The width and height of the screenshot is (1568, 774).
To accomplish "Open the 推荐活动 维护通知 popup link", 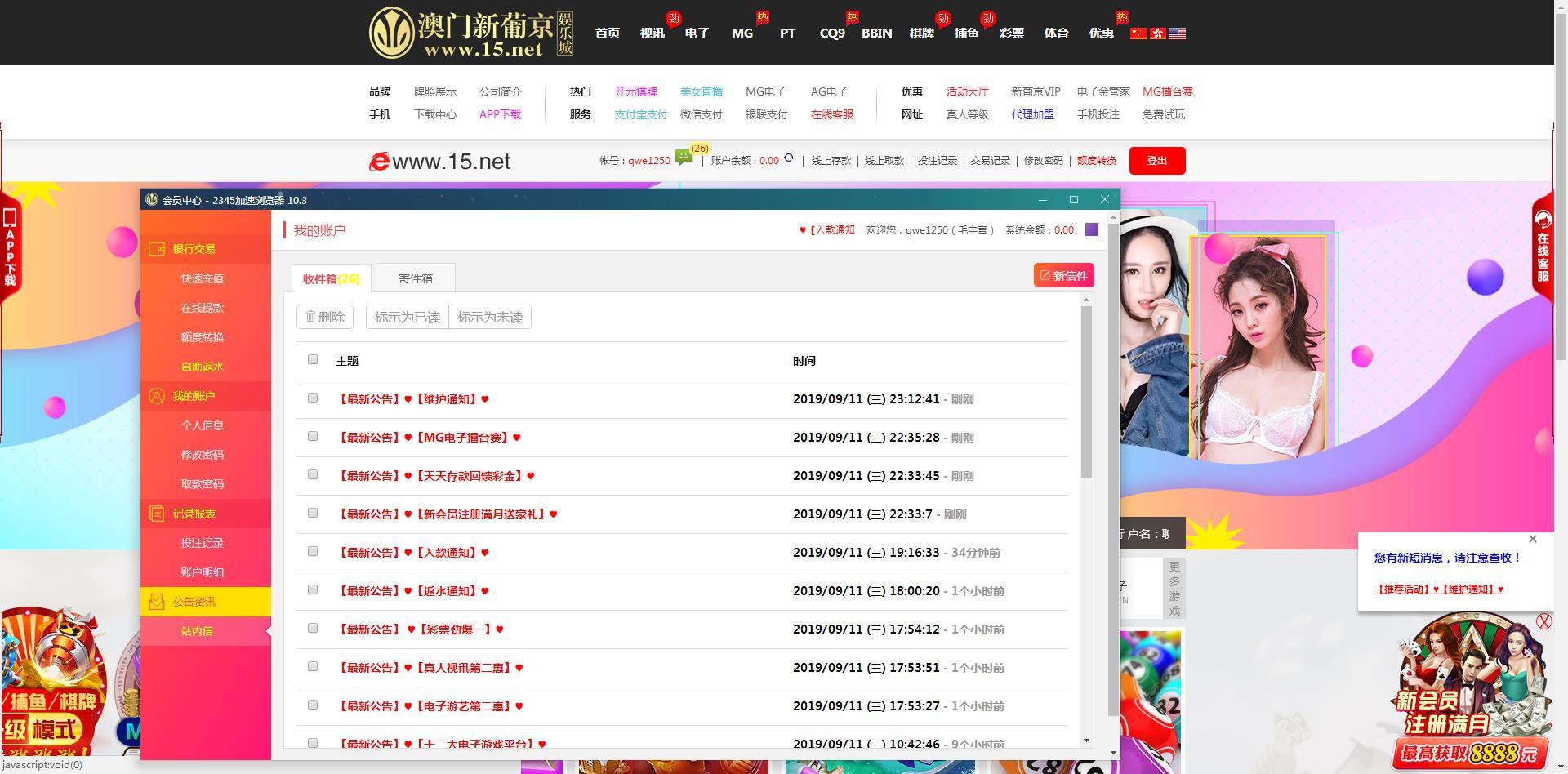I will point(1439,589).
